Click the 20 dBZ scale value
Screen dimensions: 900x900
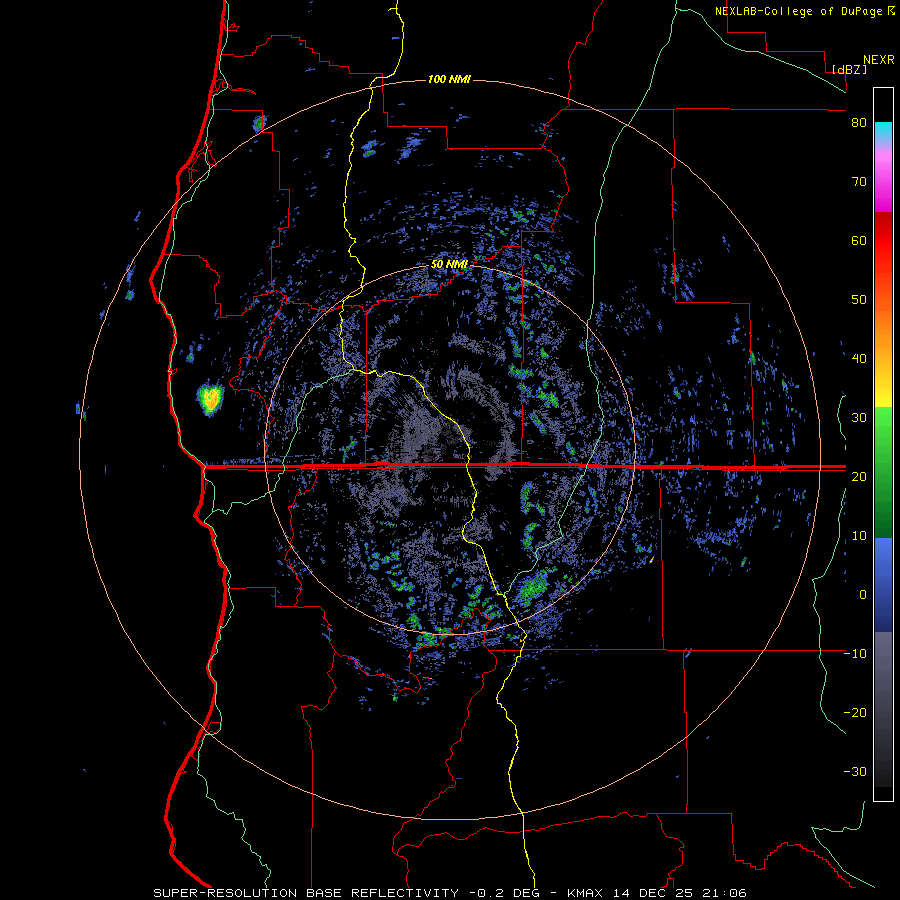pyautogui.click(x=859, y=477)
